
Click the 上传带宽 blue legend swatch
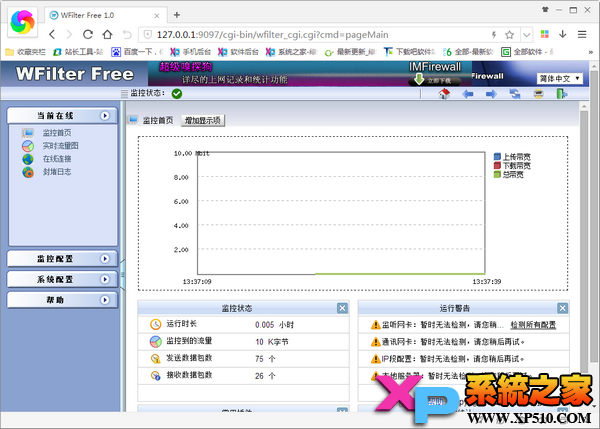[497, 157]
